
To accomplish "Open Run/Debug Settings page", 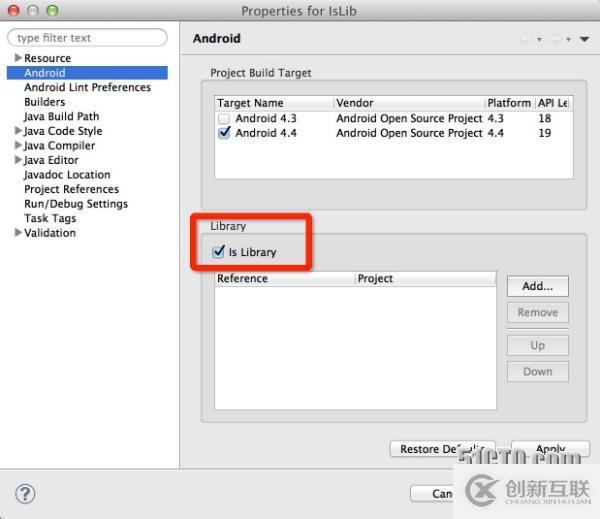I will (x=76, y=204).
